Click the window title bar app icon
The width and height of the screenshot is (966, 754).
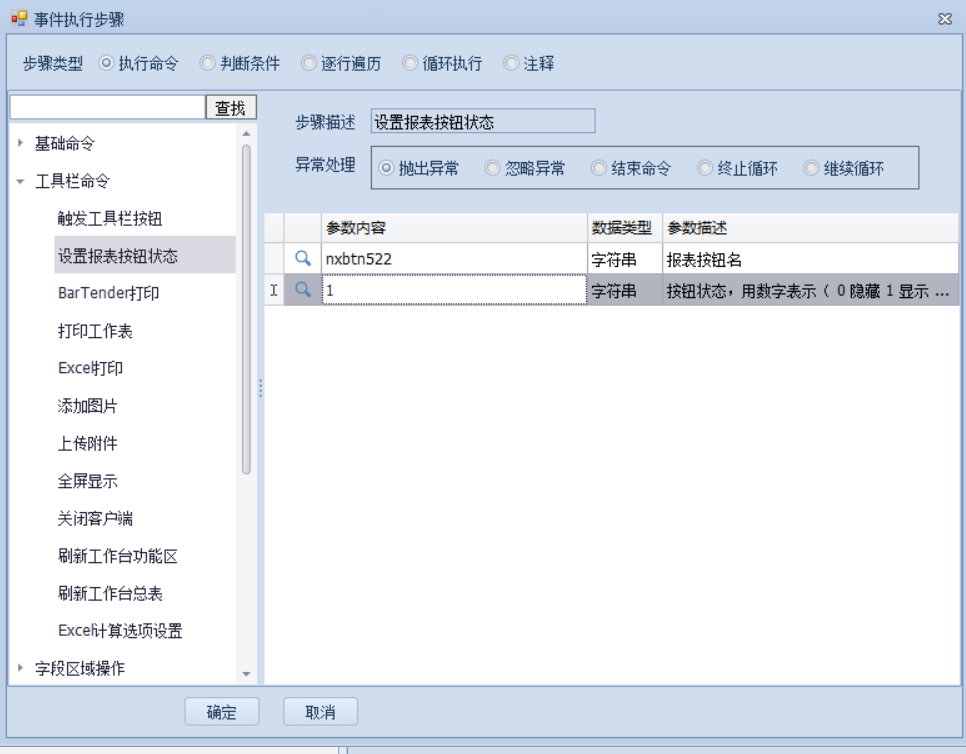[18, 19]
